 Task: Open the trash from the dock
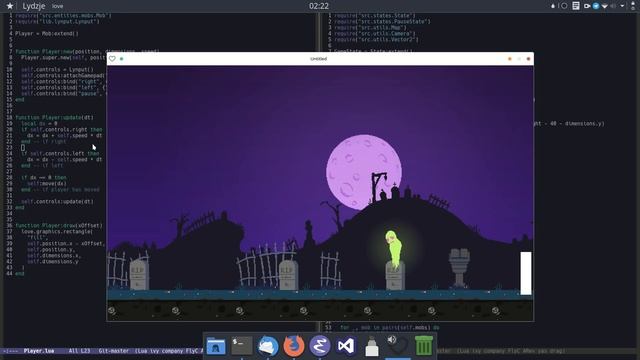(424, 345)
